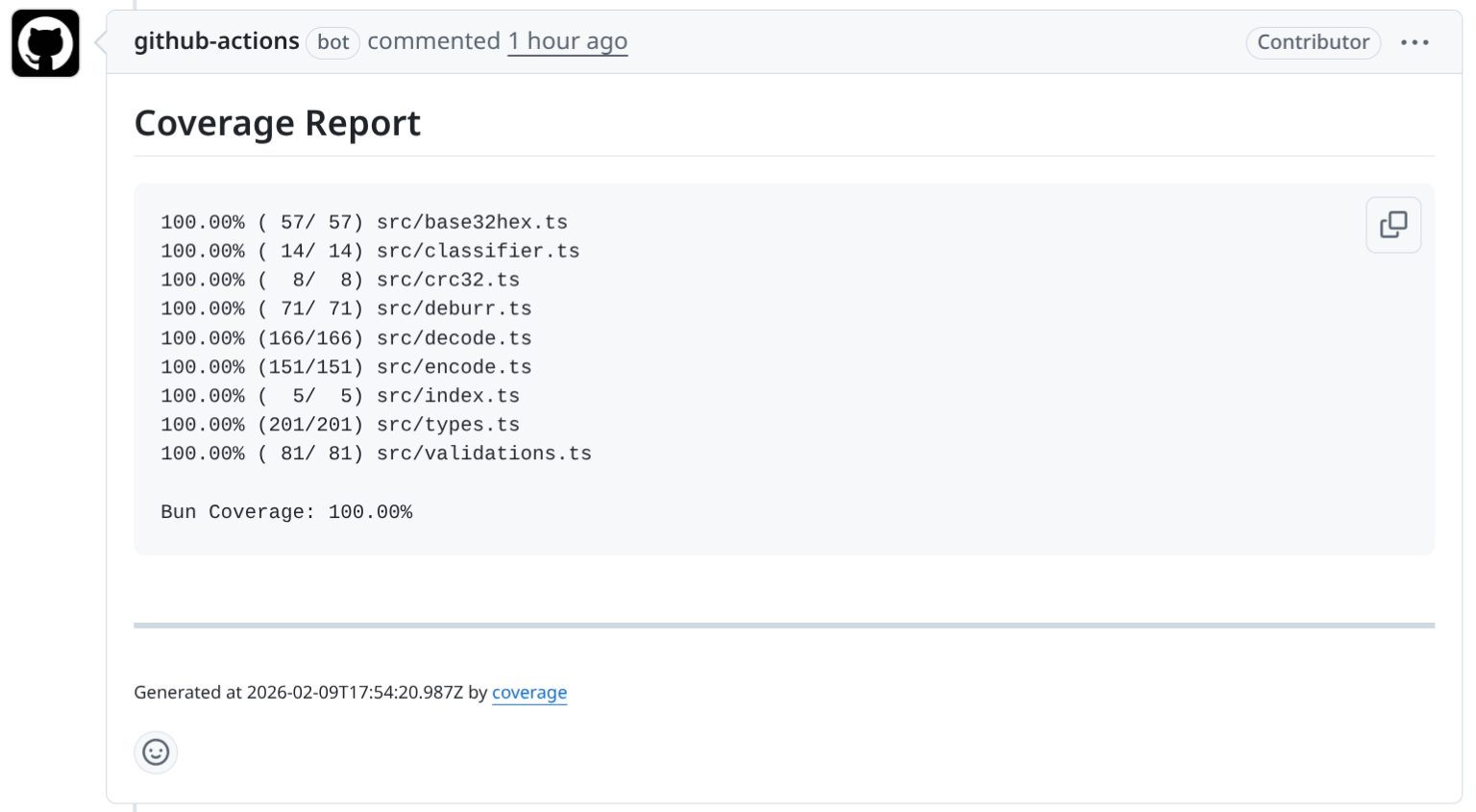Visit the github-actions profile
Image resolution: width=1476 pixels, height=812 pixels.
point(216,40)
